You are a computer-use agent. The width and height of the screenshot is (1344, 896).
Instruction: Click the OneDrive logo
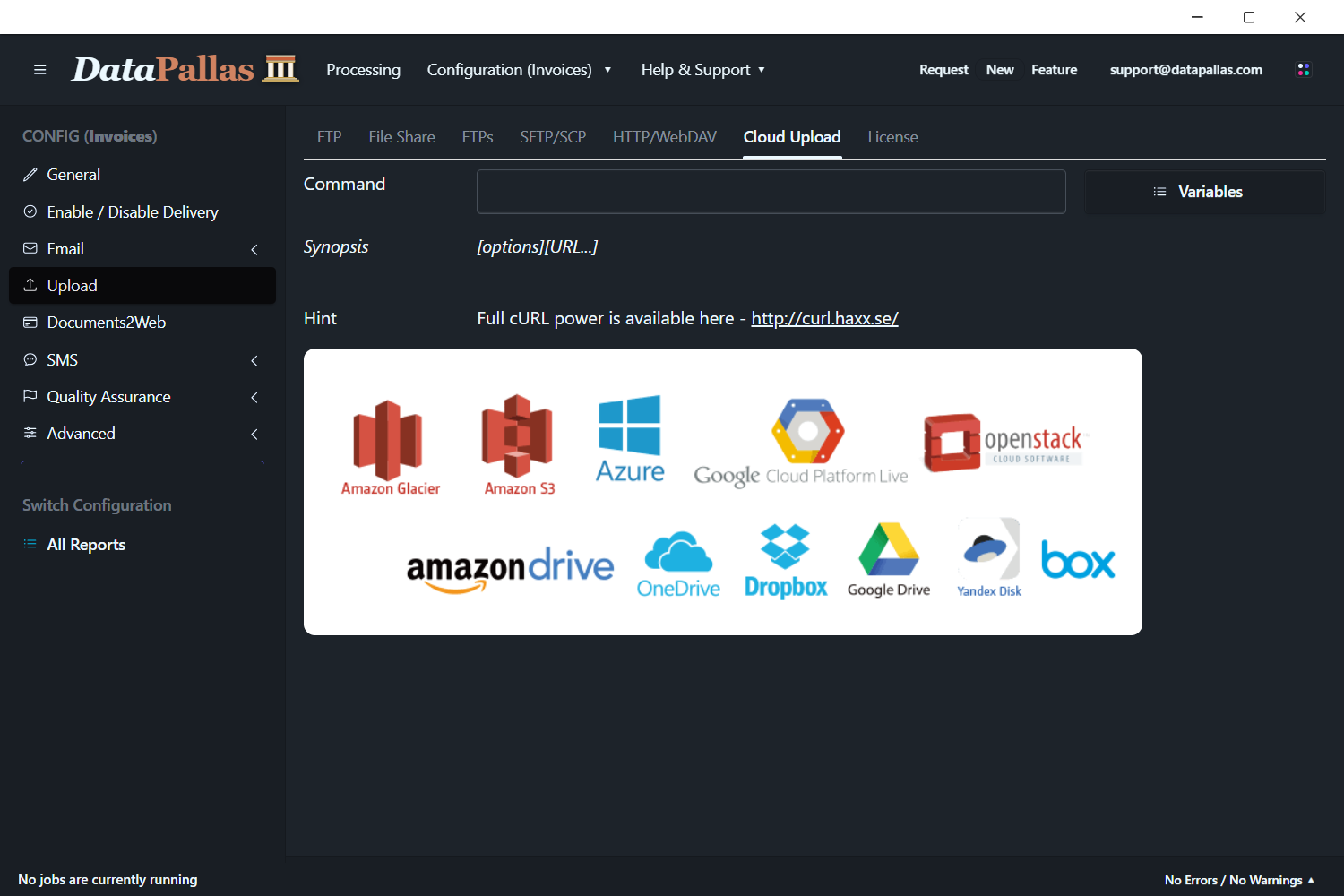click(x=678, y=564)
